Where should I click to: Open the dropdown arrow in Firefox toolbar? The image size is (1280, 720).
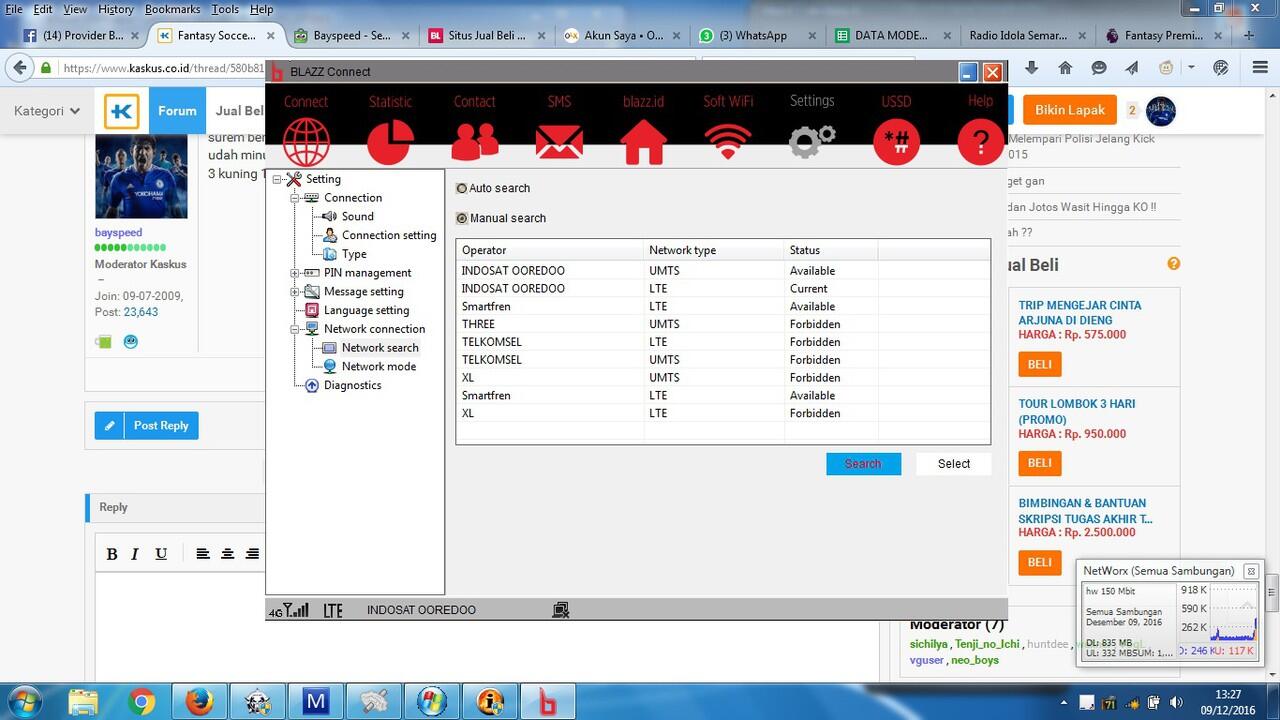1191,68
